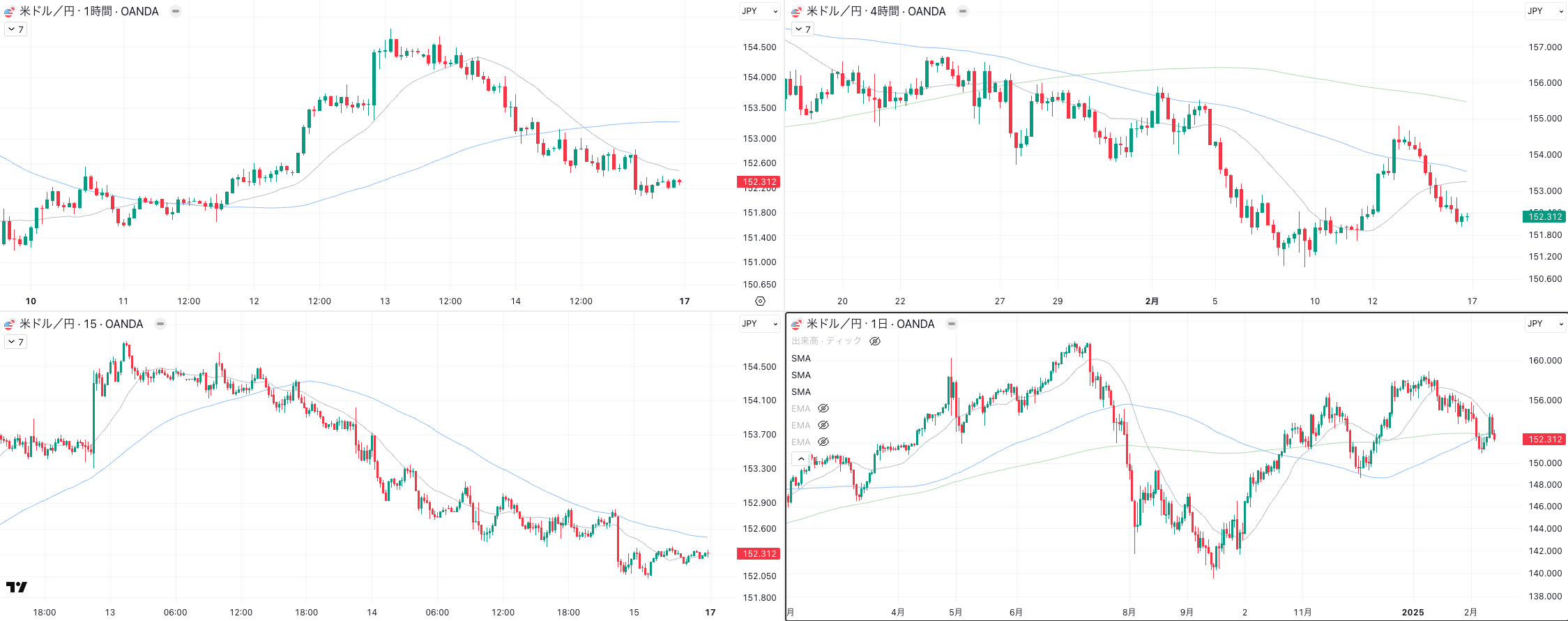Click the market status icon beside 1時間 · OANDA
Viewport: 1568px width, 621px height.
pos(176,11)
